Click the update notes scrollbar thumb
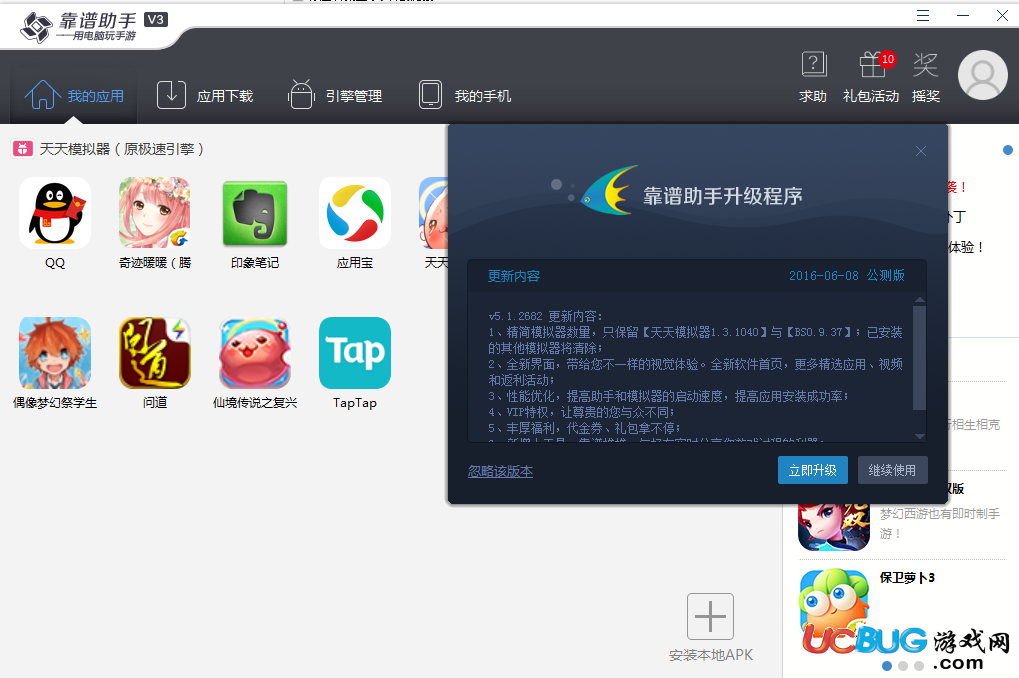Screen dimensions: 1019x678 [920, 358]
